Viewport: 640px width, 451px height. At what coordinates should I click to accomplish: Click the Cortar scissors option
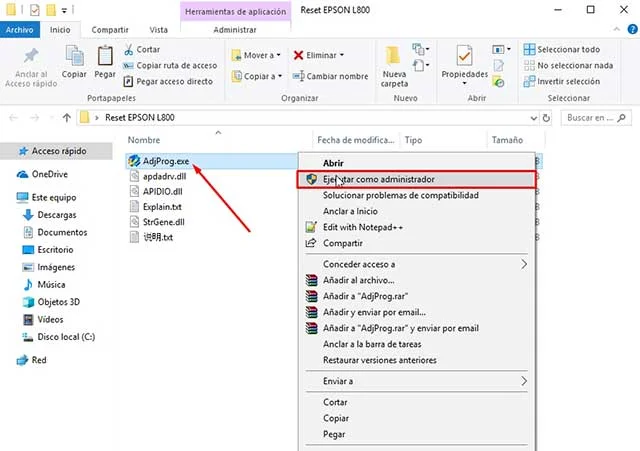(146, 49)
